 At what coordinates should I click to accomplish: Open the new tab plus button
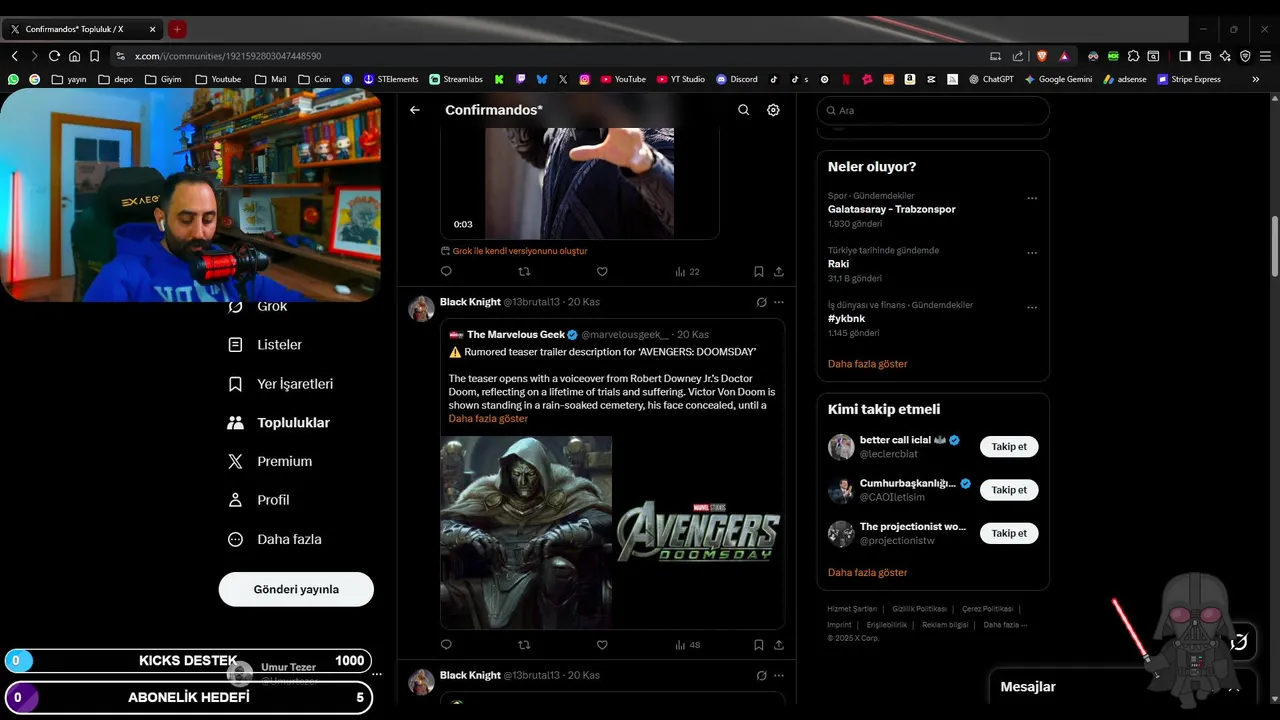177,30
